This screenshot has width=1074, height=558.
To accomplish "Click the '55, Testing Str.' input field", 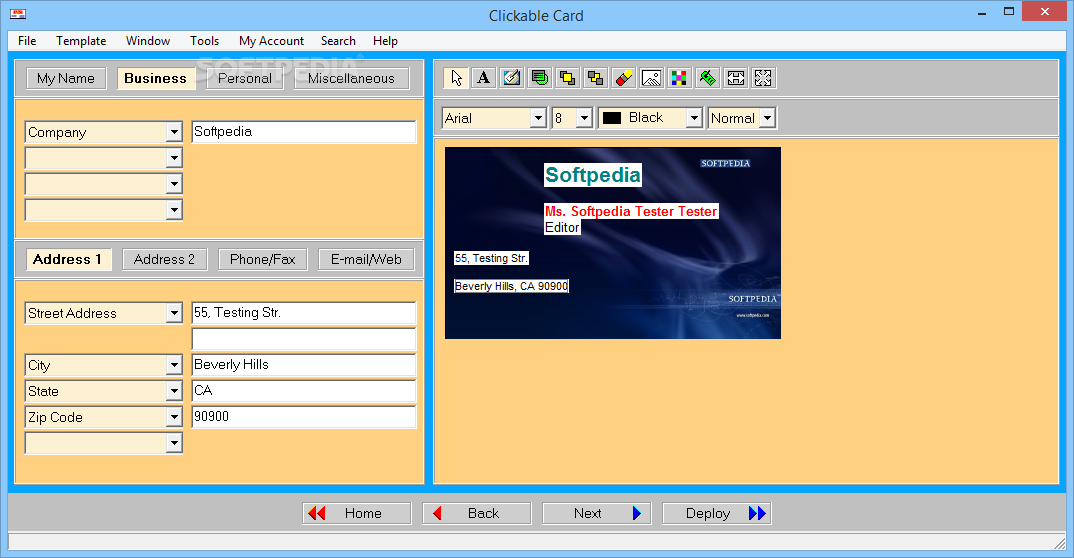I will pyautogui.click(x=303, y=313).
